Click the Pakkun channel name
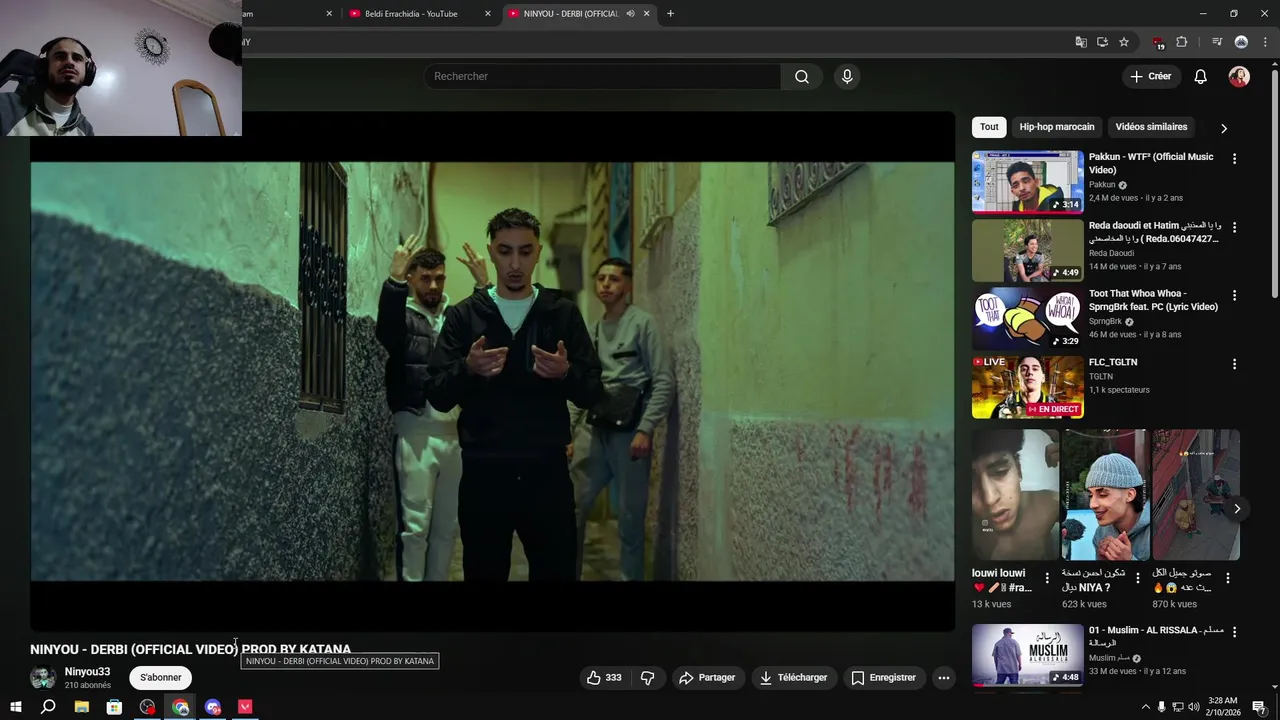This screenshot has height=720, width=1280. pyautogui.click(x=1101, y=185)
